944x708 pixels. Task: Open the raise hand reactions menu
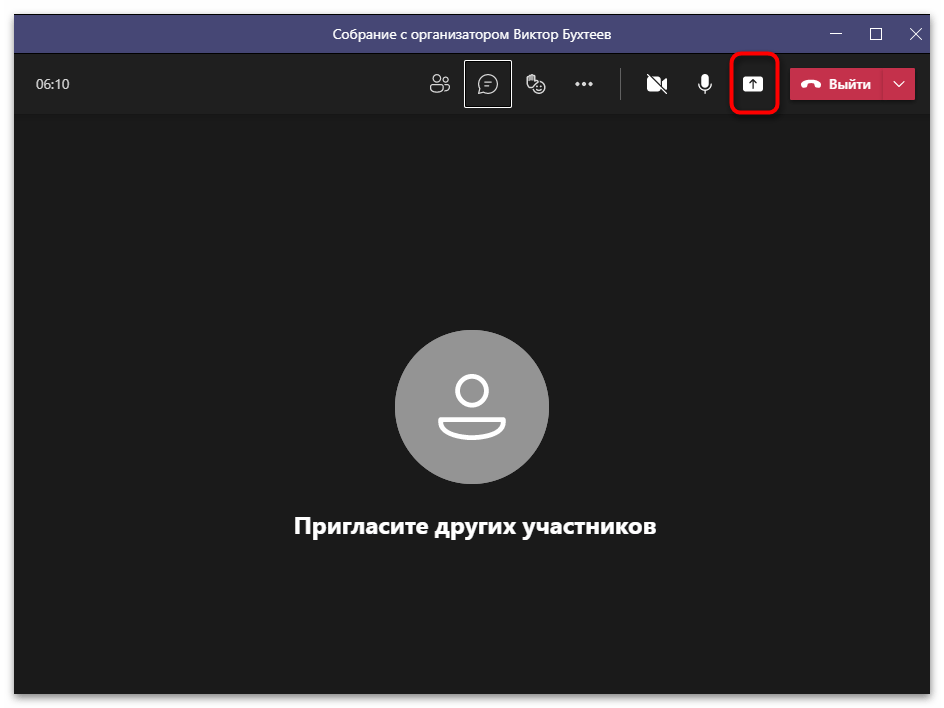click(x=536, y=84)
